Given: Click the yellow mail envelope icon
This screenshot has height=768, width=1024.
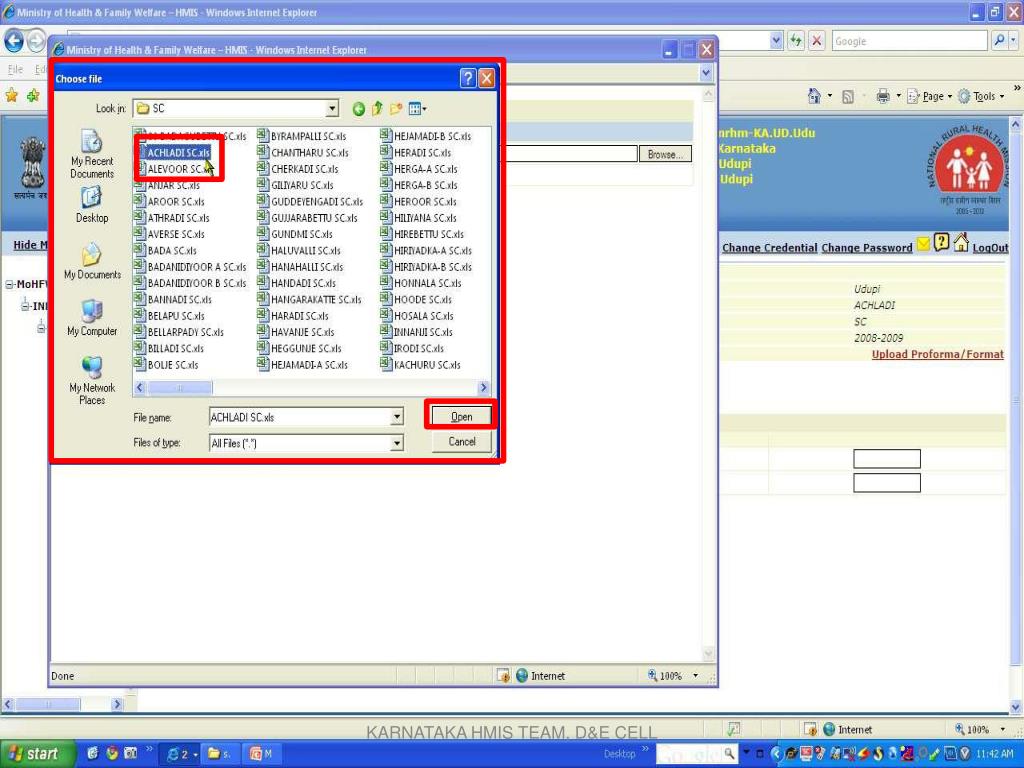Looking at the screenshot, I should point(923,244).
